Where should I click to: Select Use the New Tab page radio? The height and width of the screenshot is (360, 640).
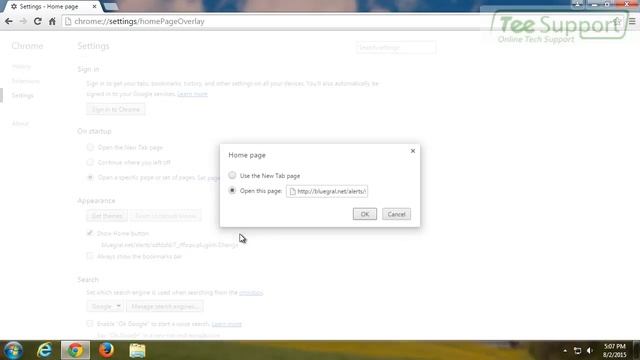click(232, 176)
